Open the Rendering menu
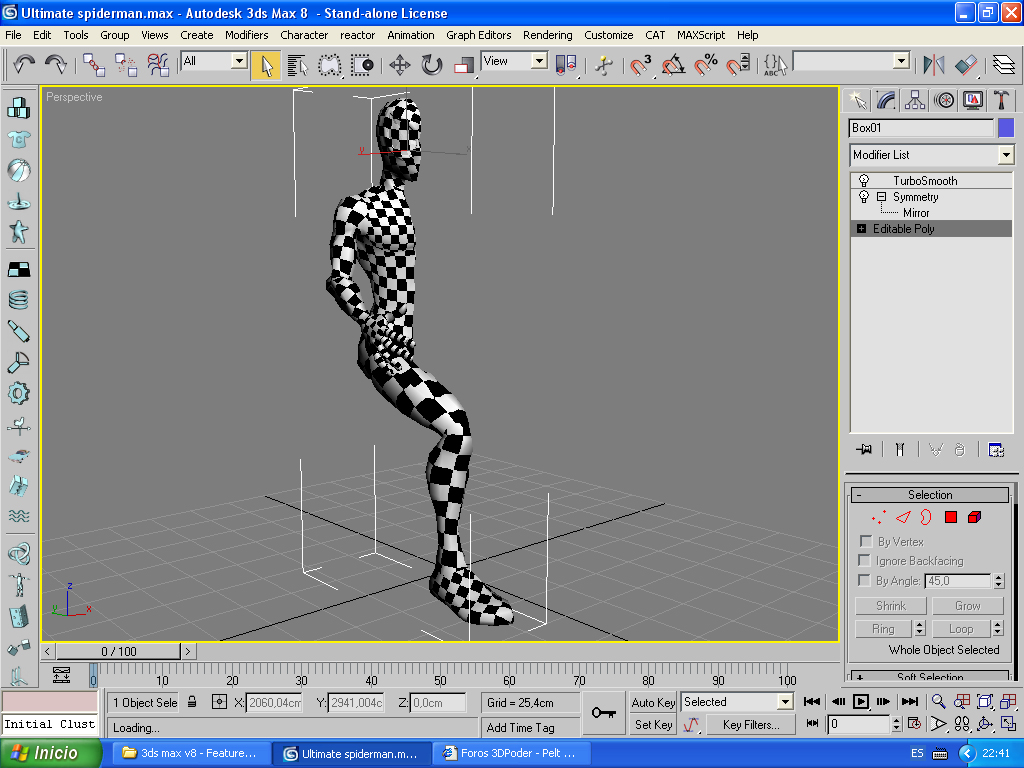The height and width of the screenshot is (768, 1024). pyautogui.click(x=547, y=35)
